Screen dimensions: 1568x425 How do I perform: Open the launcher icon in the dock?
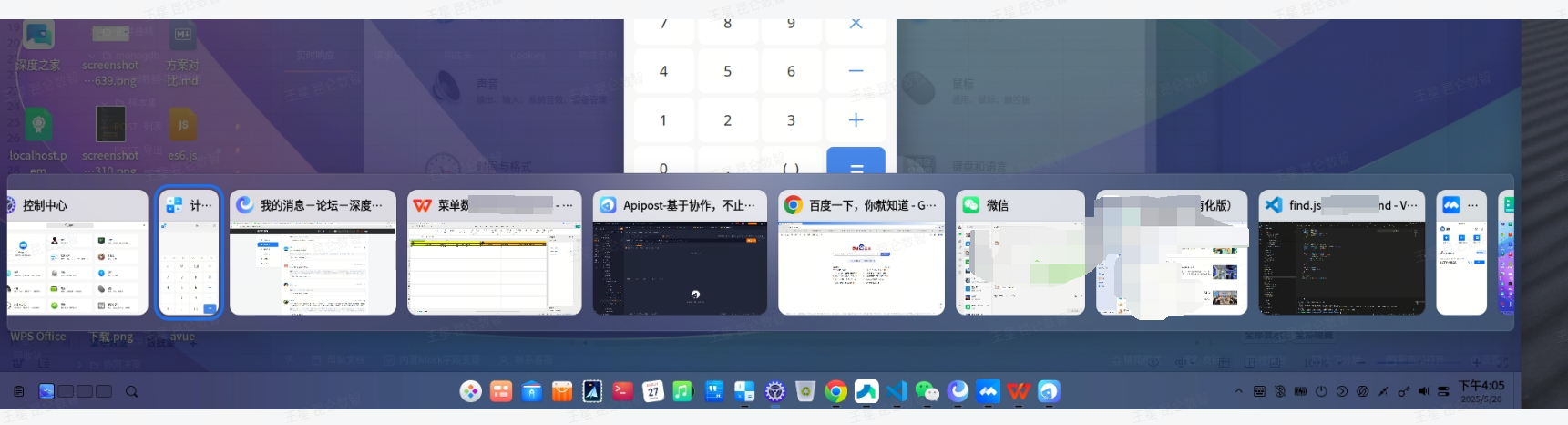[470, 391]
